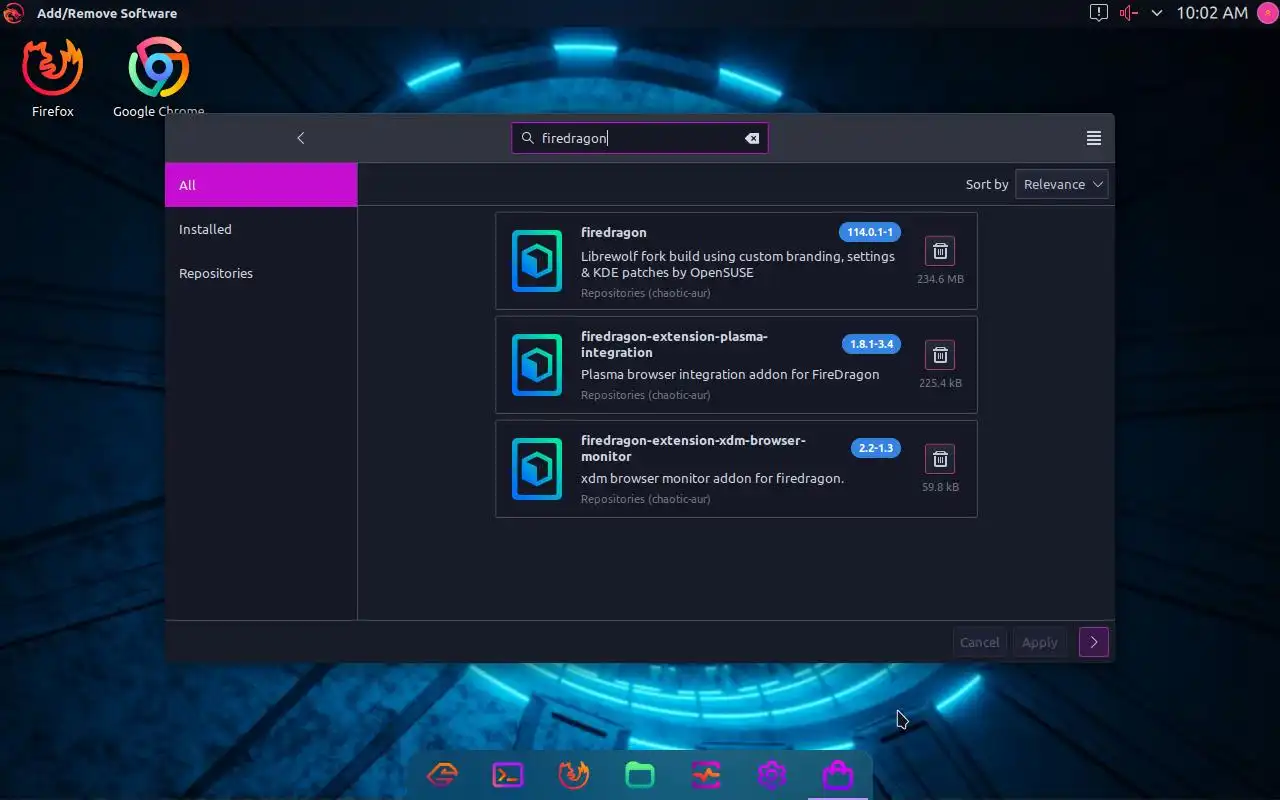This screenshot has width=1280, height=800.
Task: Open the file manager from the dock
Action: pyautogui.click(x=639, y=775)
